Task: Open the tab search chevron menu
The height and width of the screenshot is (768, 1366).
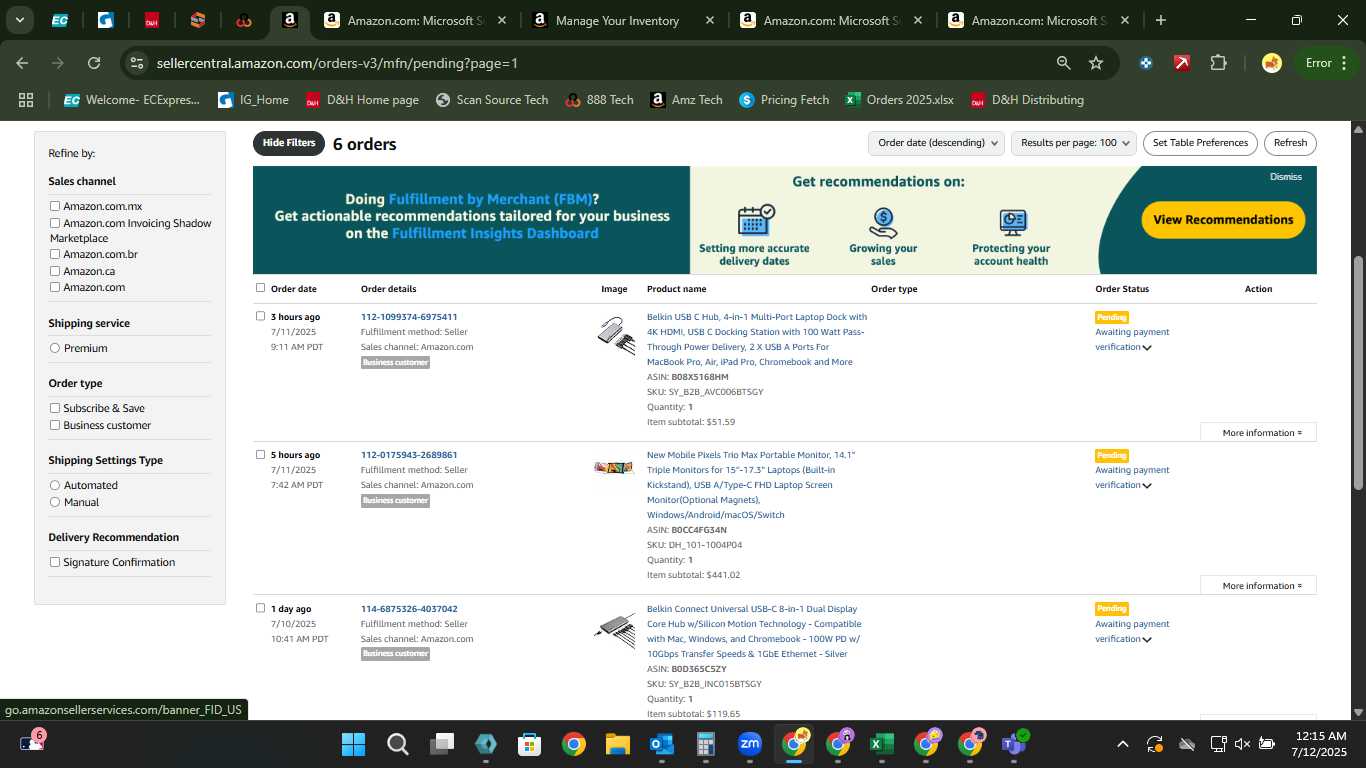Action: (x=20, y=20)
